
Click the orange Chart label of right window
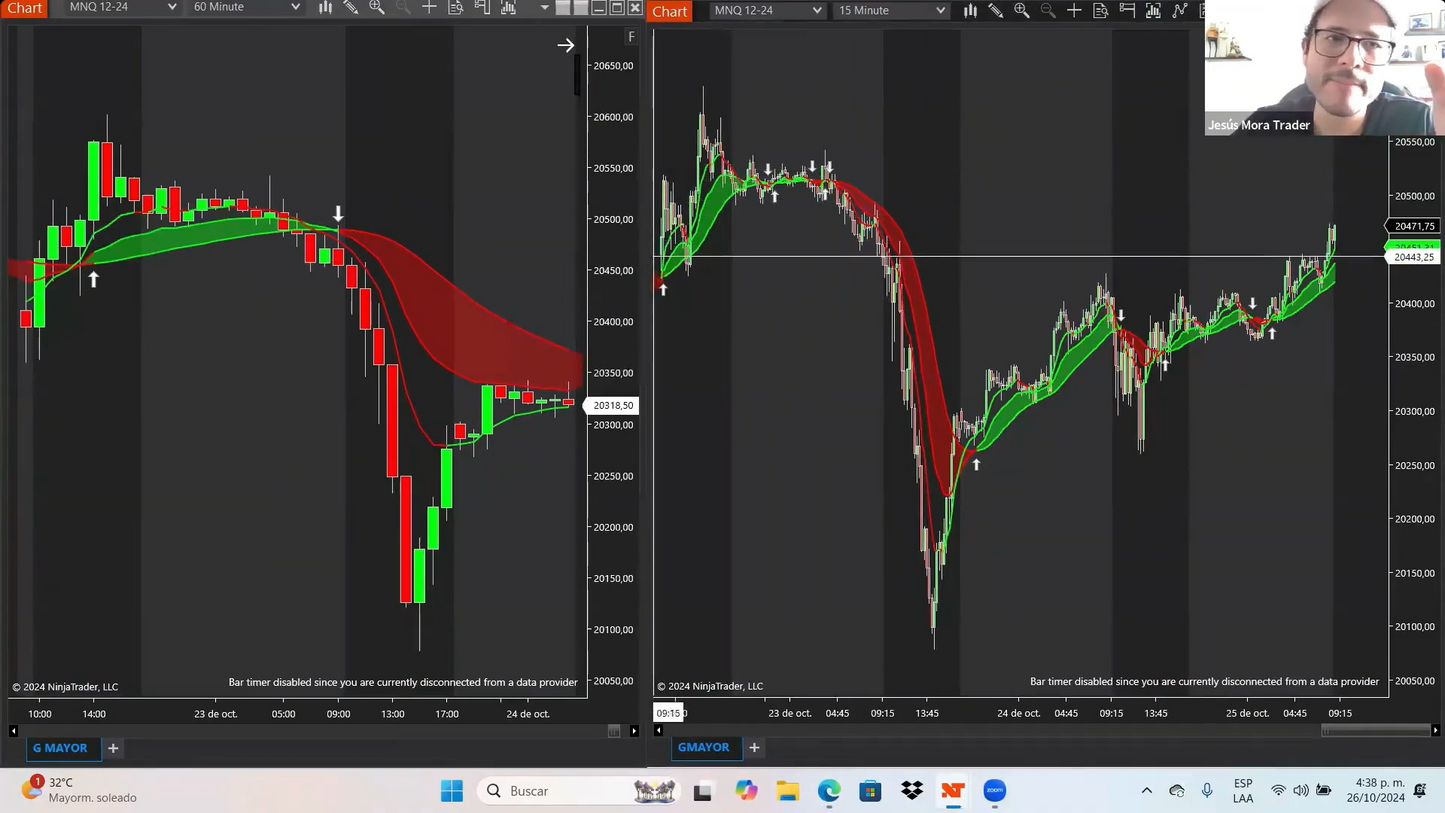coord(670,11)
